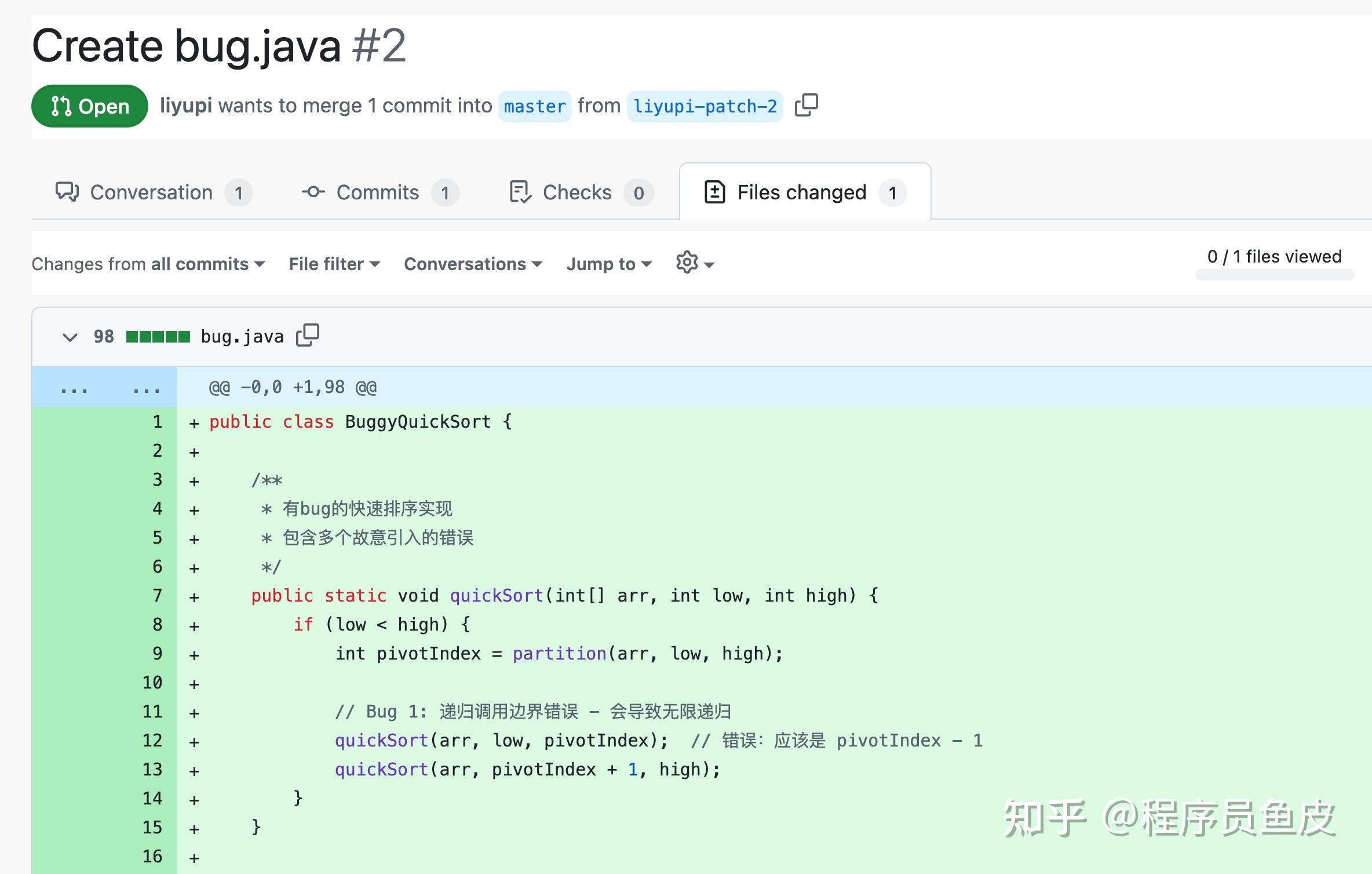Click the files viewed progress bar
Viewport: 1372px width, 874px height.
pos(1274,275)
